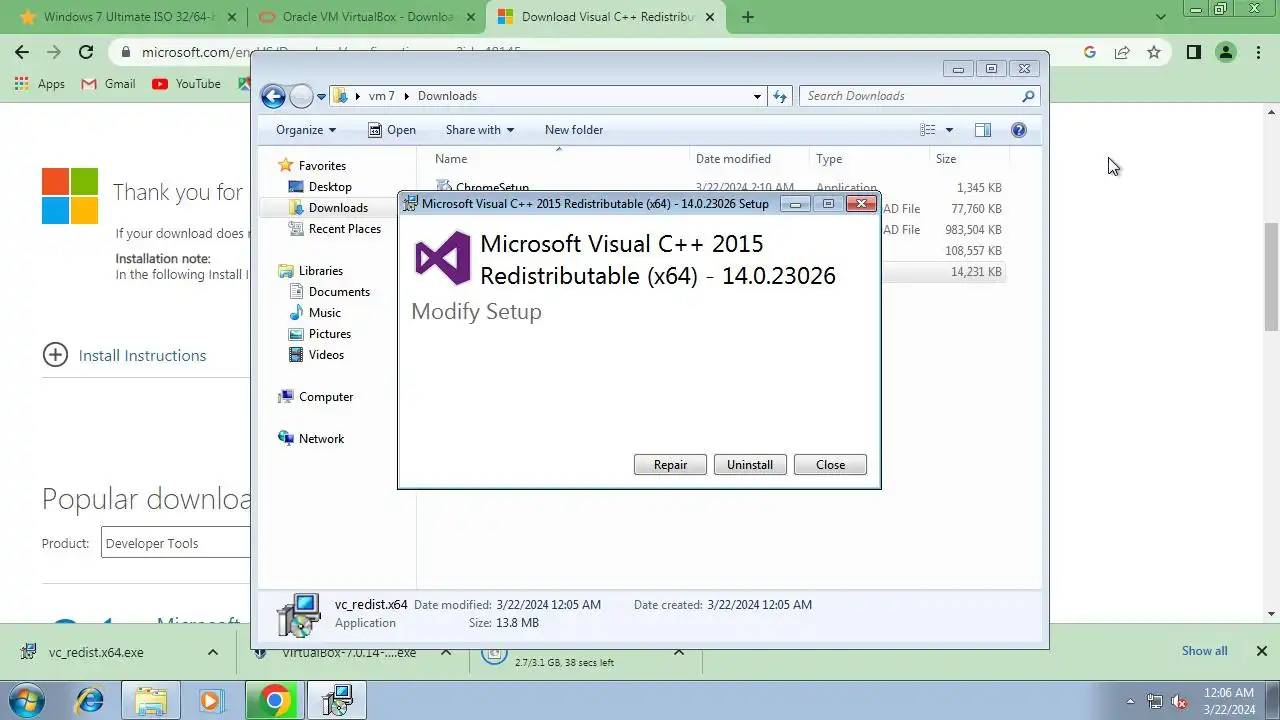Refresh the Downloads folder view

(780, 97)
